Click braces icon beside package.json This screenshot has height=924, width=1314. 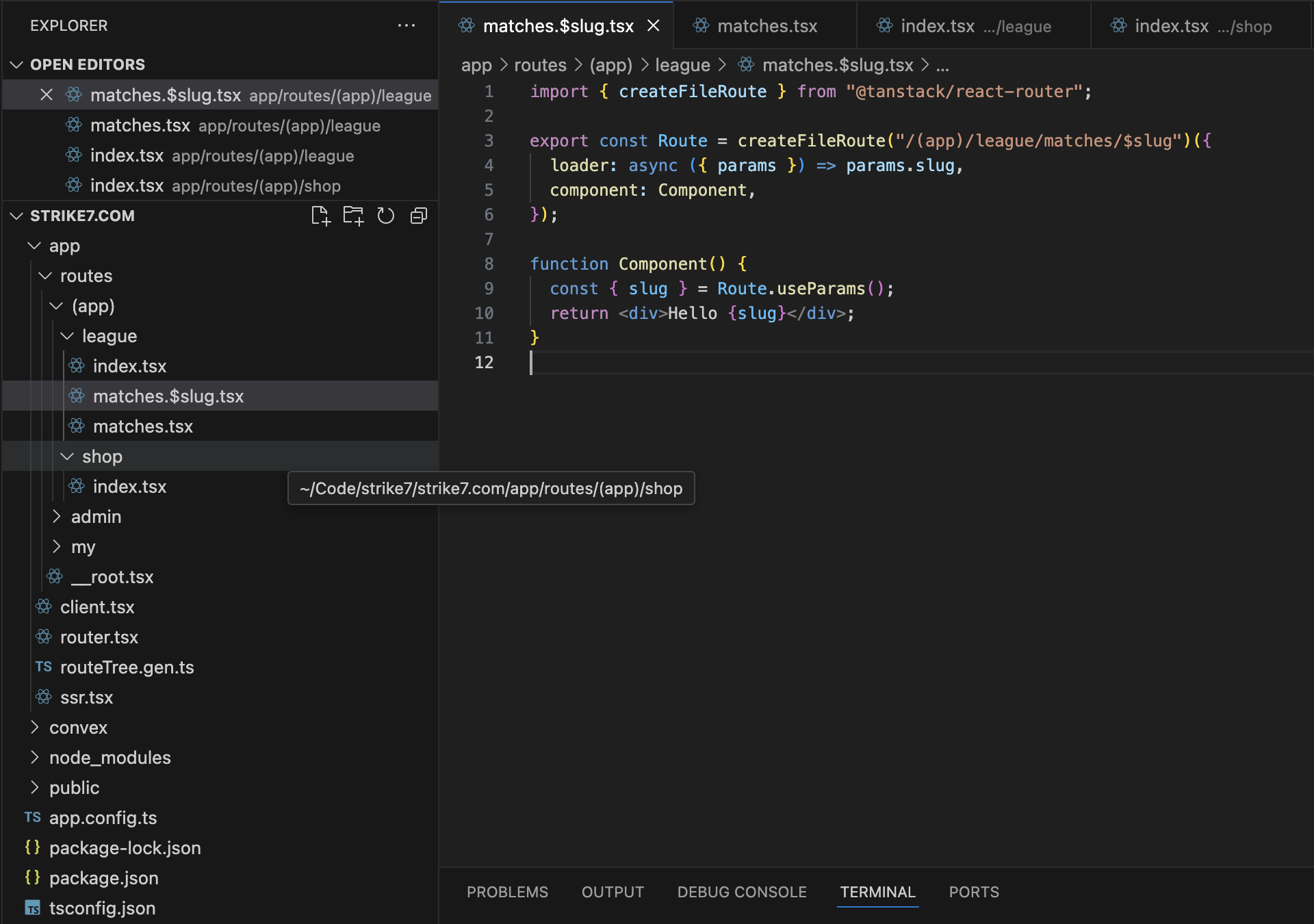(x=33, y=877)
